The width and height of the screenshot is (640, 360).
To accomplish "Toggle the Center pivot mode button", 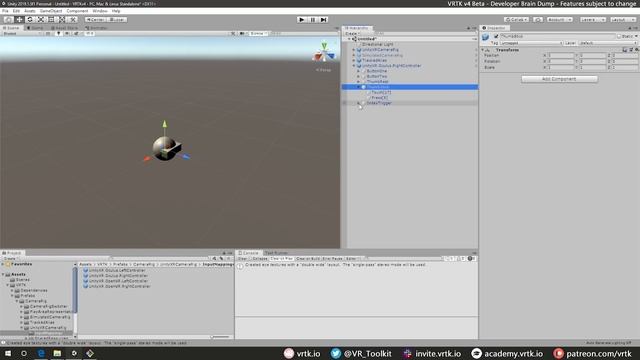I will pyautogui.click(x=96, y=20).
